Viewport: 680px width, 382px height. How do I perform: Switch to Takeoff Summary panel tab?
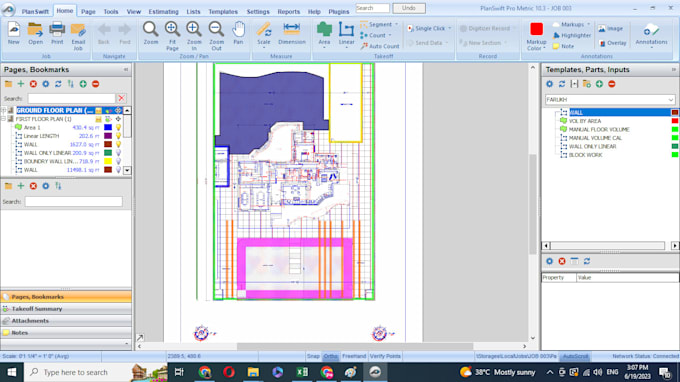66,309
